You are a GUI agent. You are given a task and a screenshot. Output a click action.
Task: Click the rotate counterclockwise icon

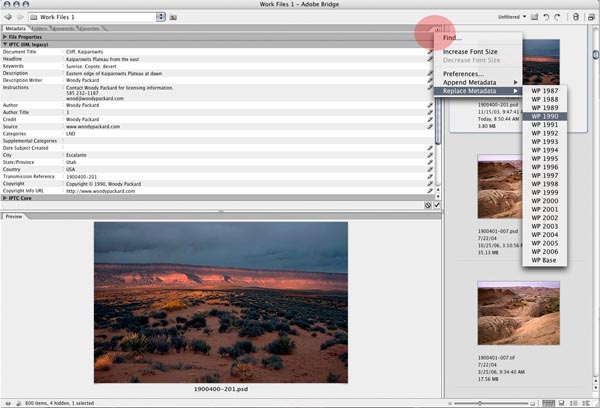point(547,17)
